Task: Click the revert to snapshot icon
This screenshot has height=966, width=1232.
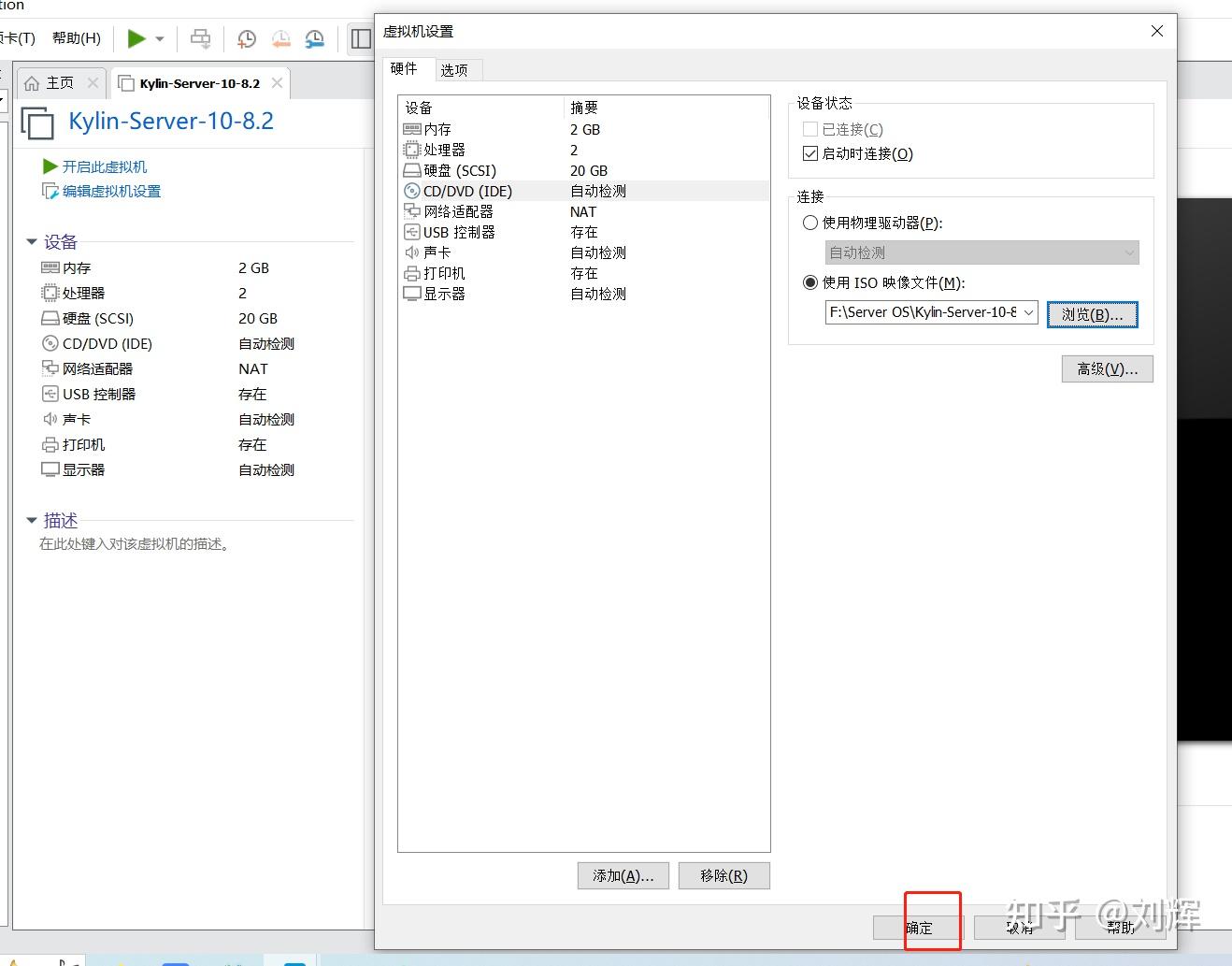Action: click(x=280, y=38)
